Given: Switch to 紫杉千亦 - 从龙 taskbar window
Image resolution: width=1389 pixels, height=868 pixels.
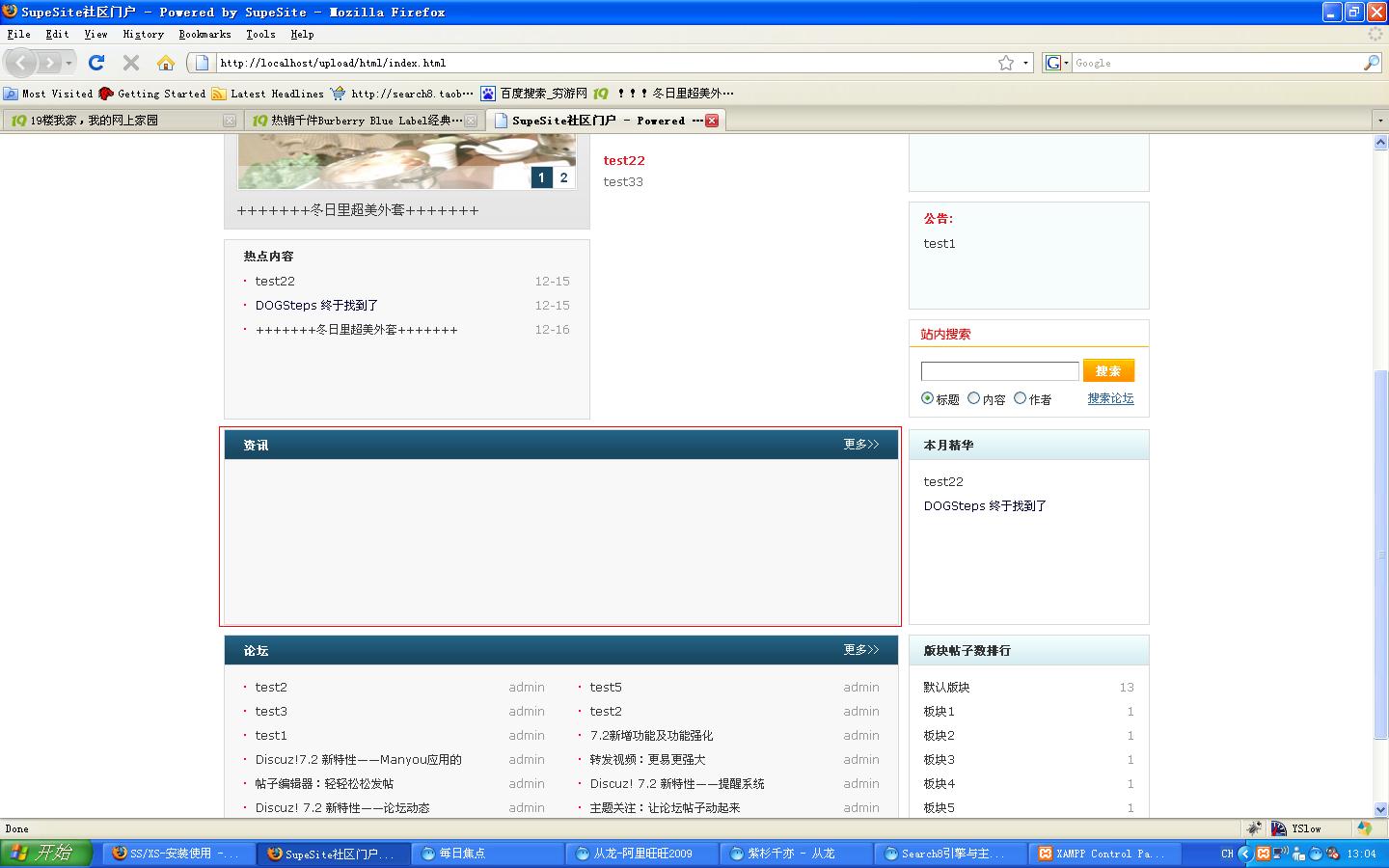Looking at the screenshot, I should [797, 854].
